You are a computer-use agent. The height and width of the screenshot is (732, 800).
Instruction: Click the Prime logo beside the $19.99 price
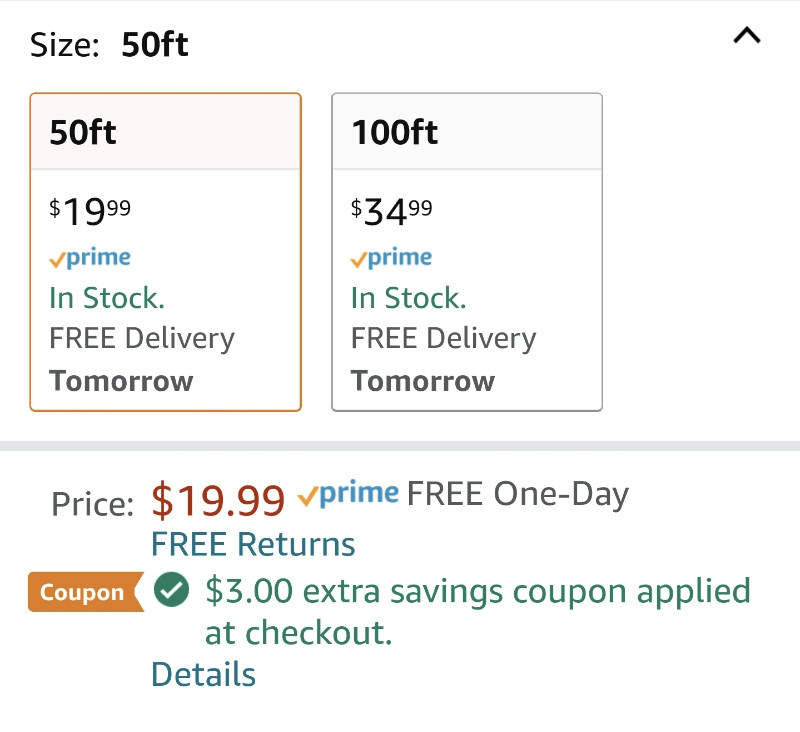click(348, 494)
